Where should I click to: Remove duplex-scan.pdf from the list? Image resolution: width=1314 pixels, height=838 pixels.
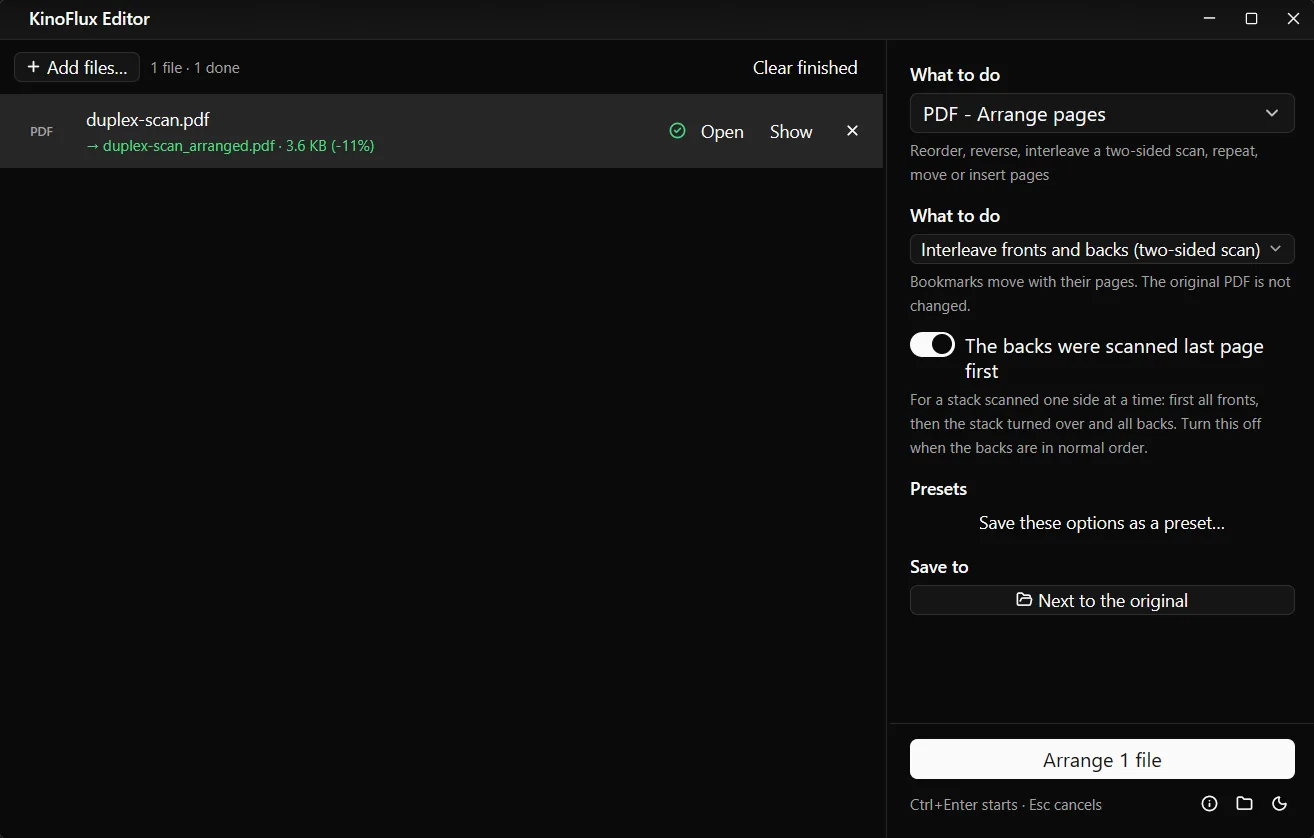click(x=852, y=131)
